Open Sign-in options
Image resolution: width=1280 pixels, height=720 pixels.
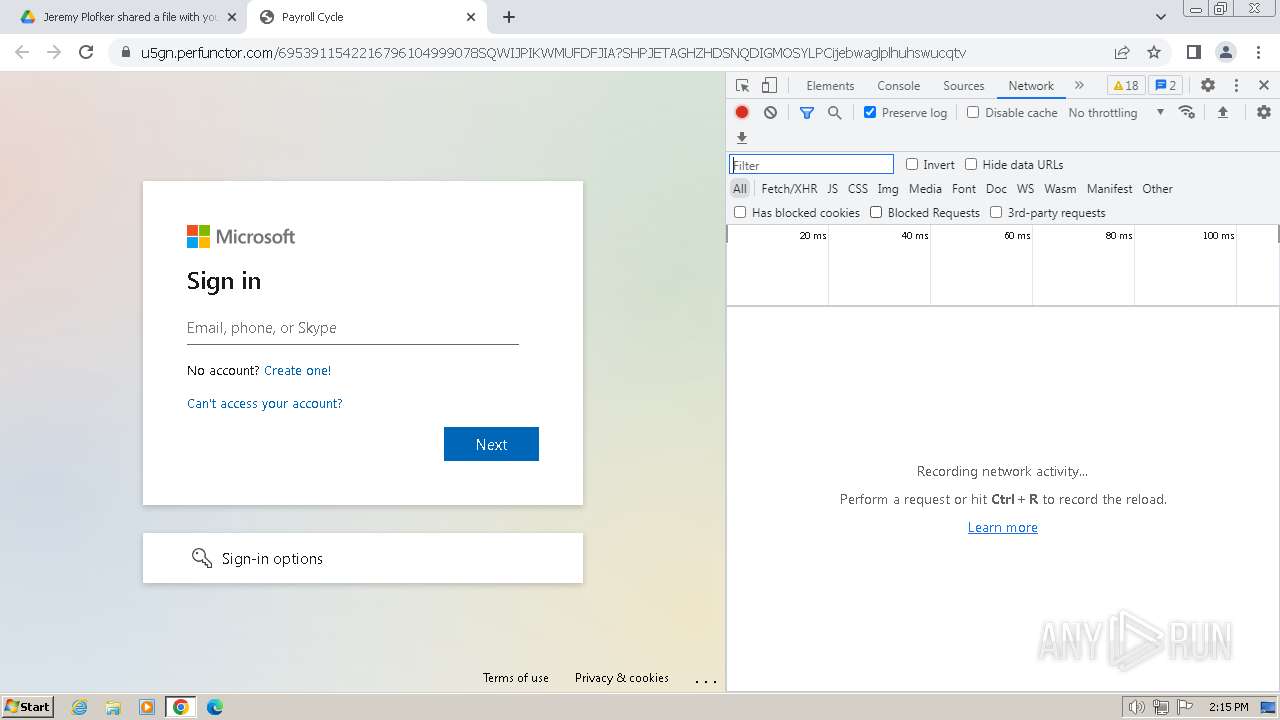tap(363, 558)
